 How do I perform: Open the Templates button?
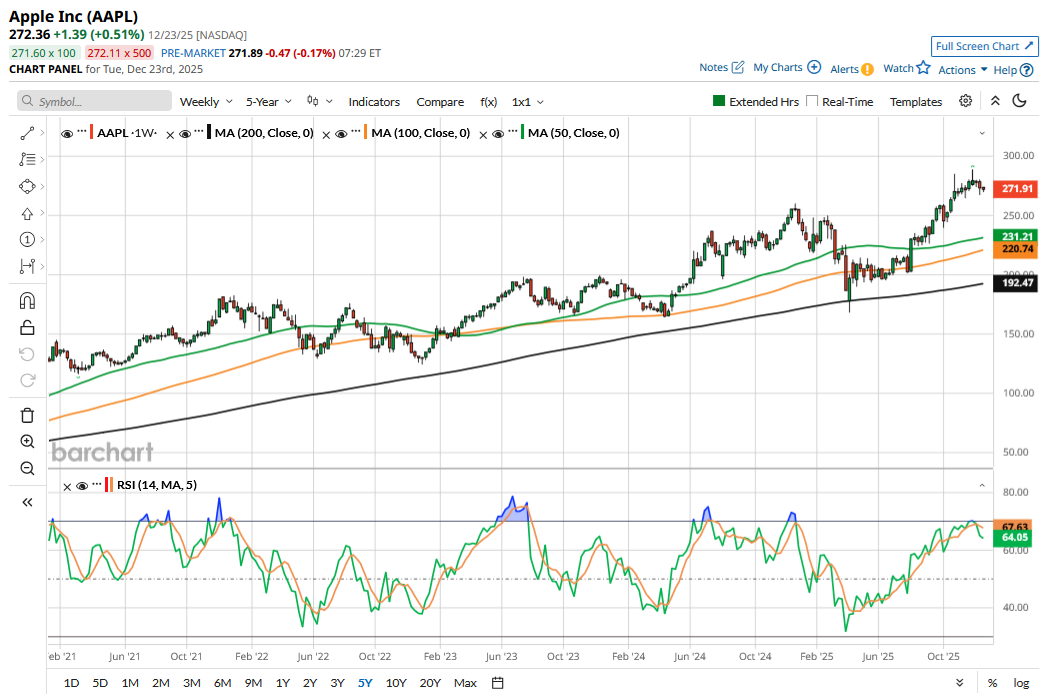click(915, 101)
